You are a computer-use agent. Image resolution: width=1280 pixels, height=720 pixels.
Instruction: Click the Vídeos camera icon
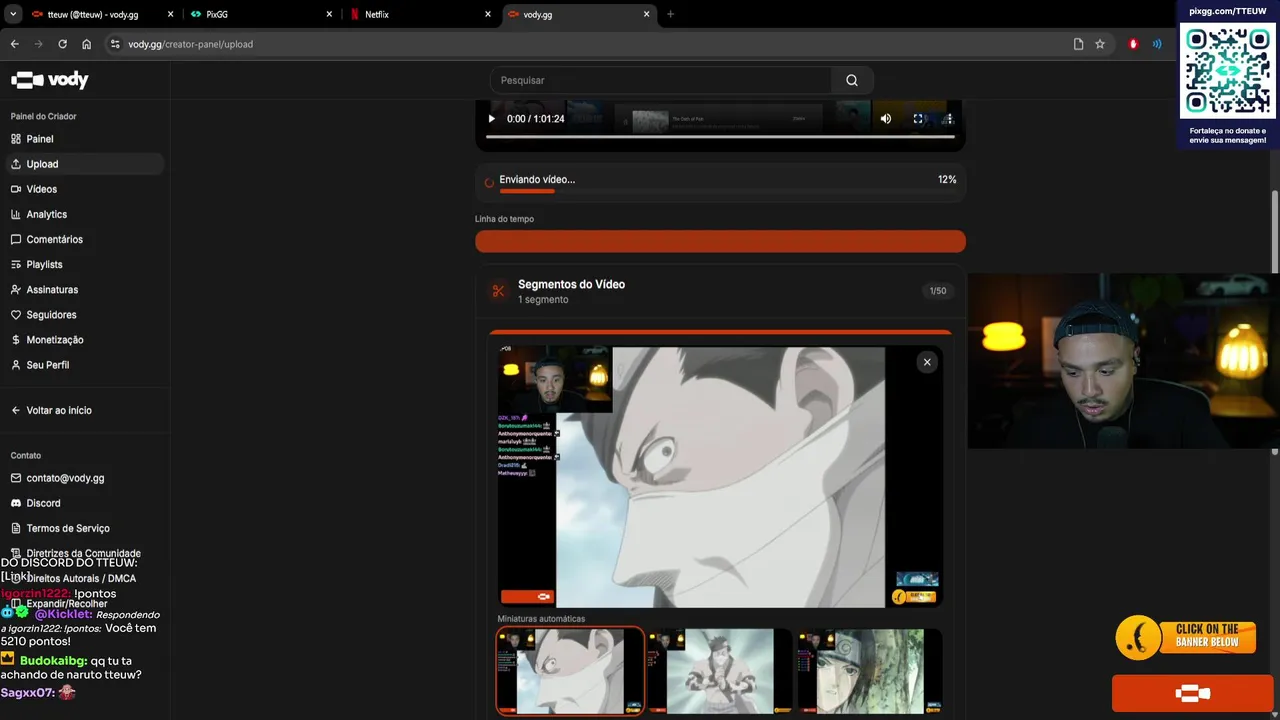point(16,189)
